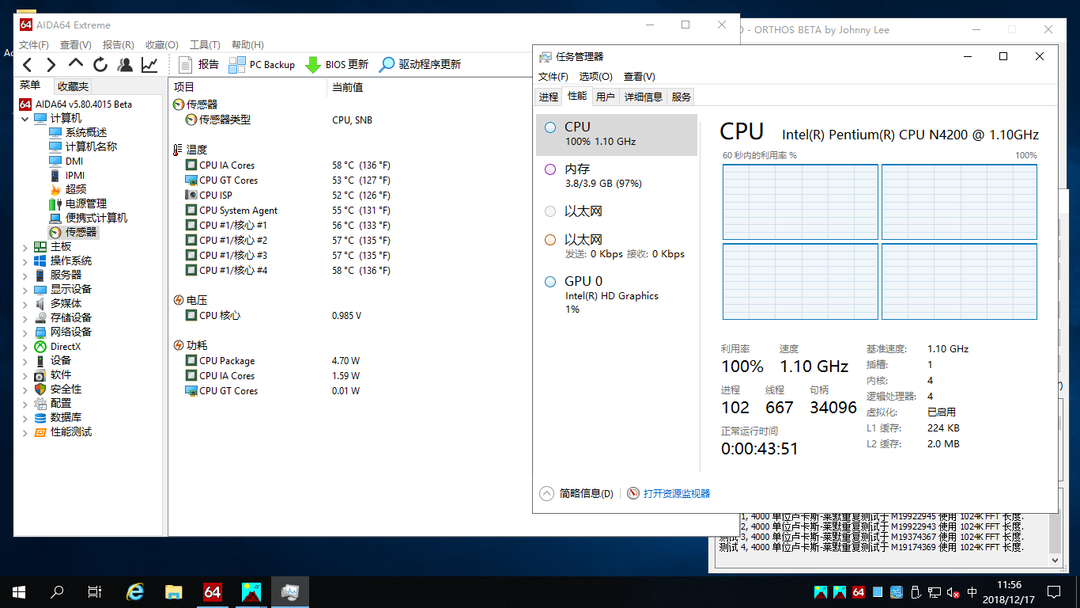The image size is (1080, 608).
Task: Click the 当前值 column header
Action: [347, 87]
